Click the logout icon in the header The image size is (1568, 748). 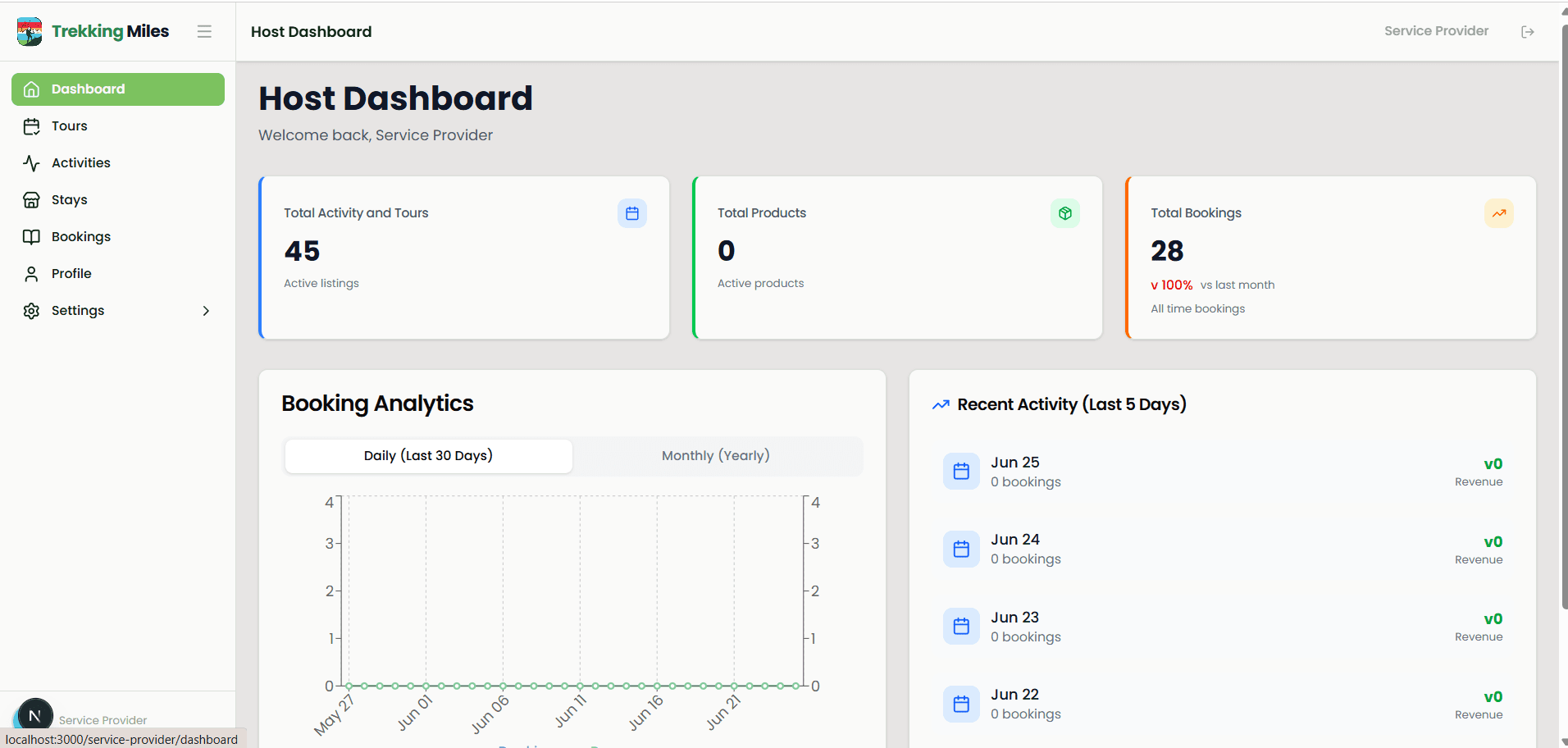[x=1528, y=31]
